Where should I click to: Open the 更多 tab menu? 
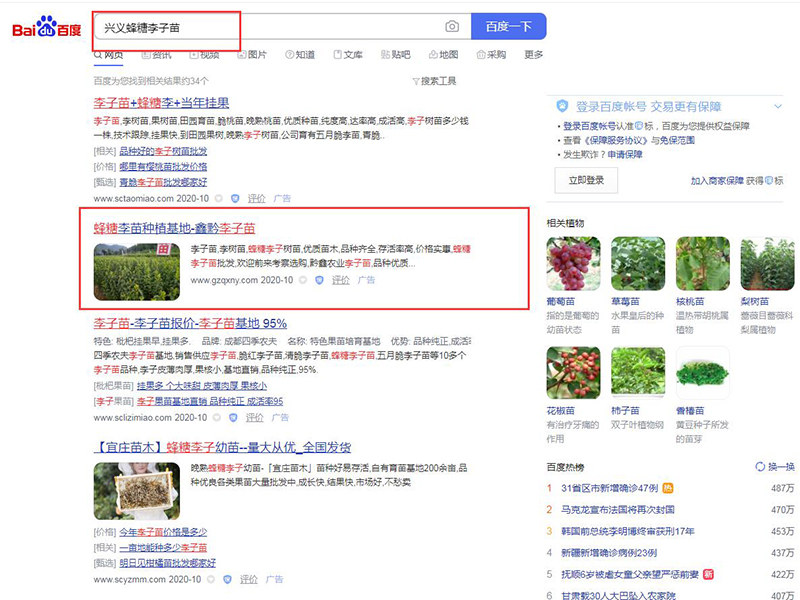point(534,55)
